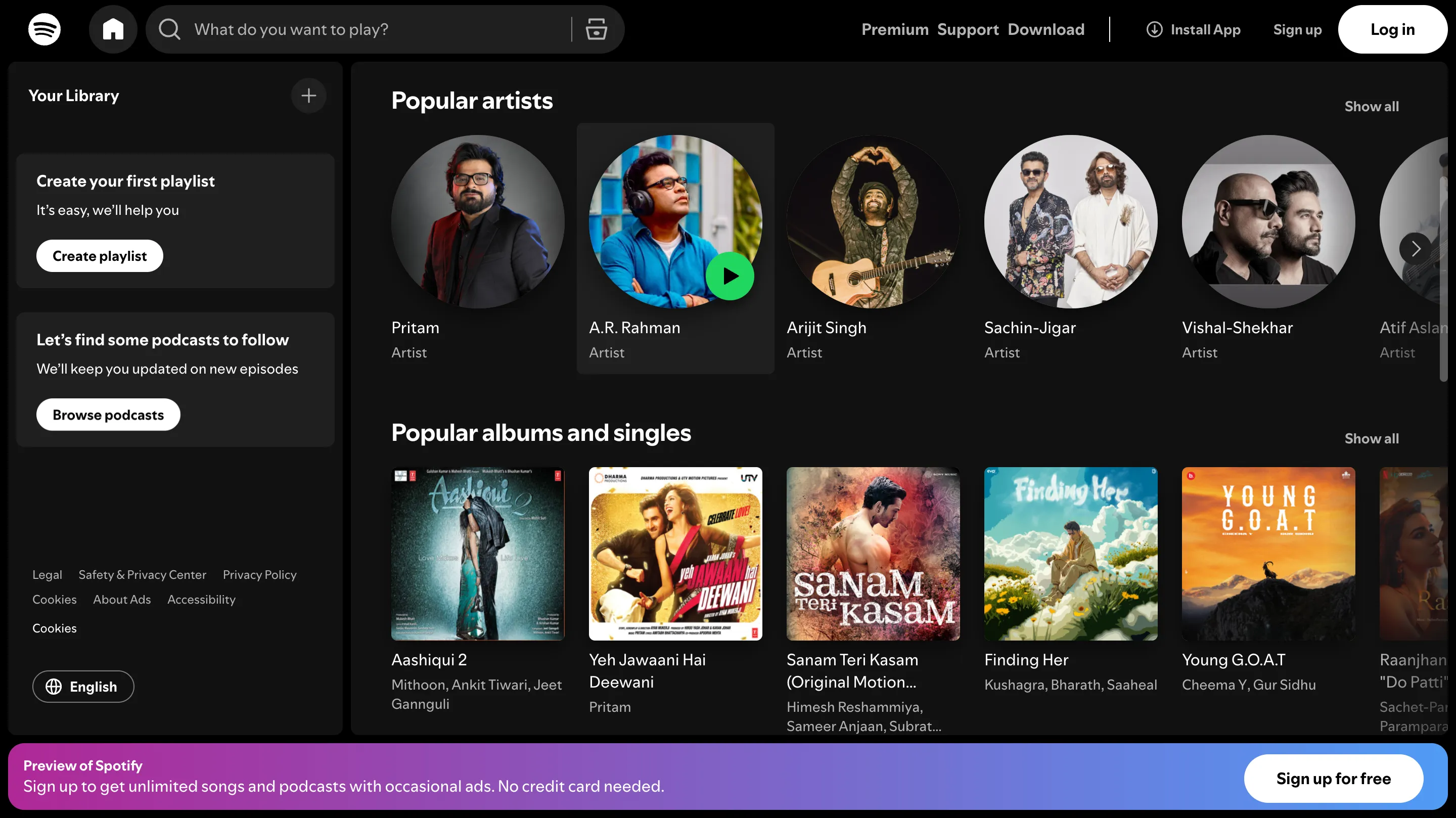Click Install App text link
Image resolution: width=1456 pixels, height=818 pixels.
coord(1205,29)
